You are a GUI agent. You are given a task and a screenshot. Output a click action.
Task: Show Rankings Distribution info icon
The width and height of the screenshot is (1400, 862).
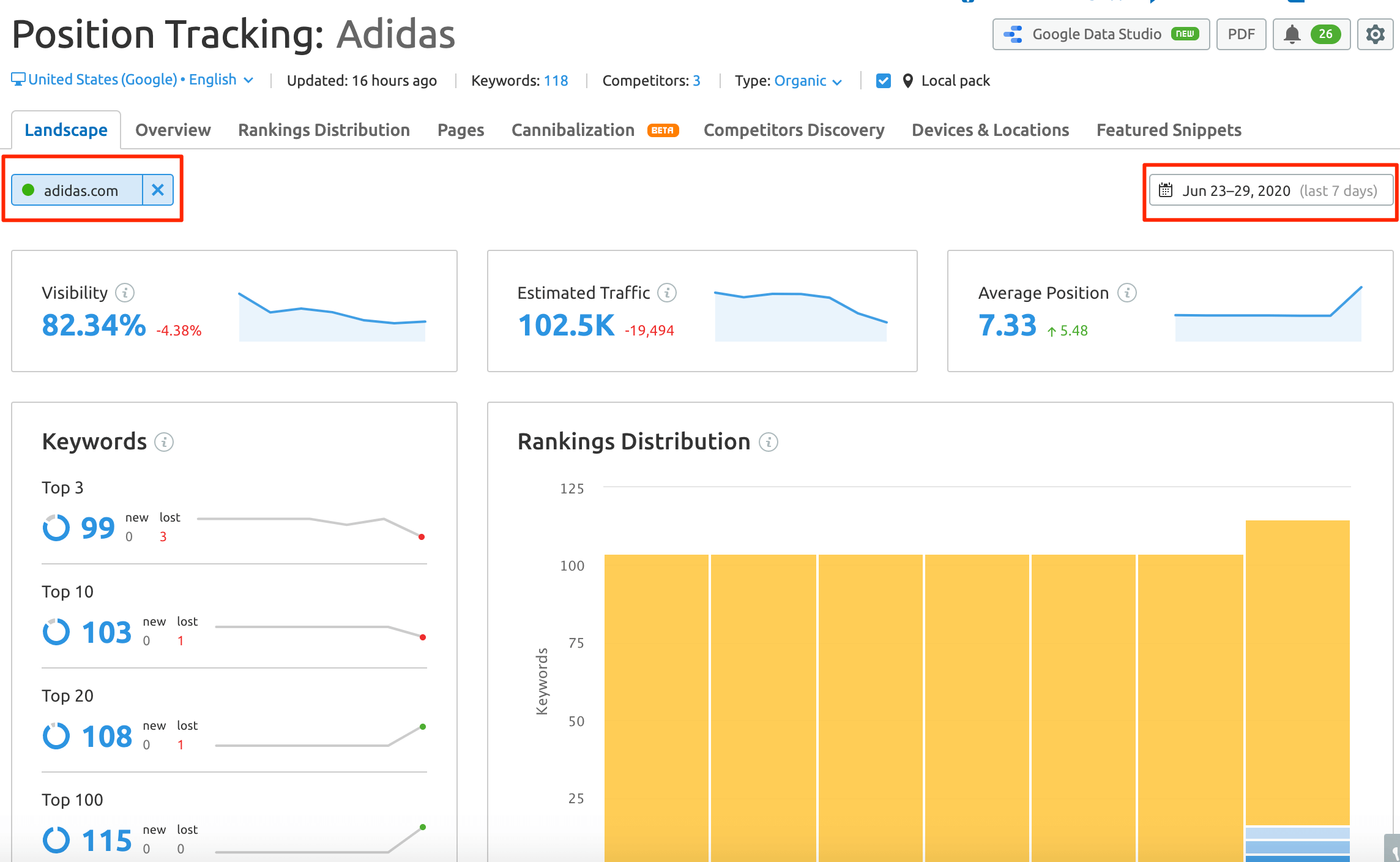[769, 441]
